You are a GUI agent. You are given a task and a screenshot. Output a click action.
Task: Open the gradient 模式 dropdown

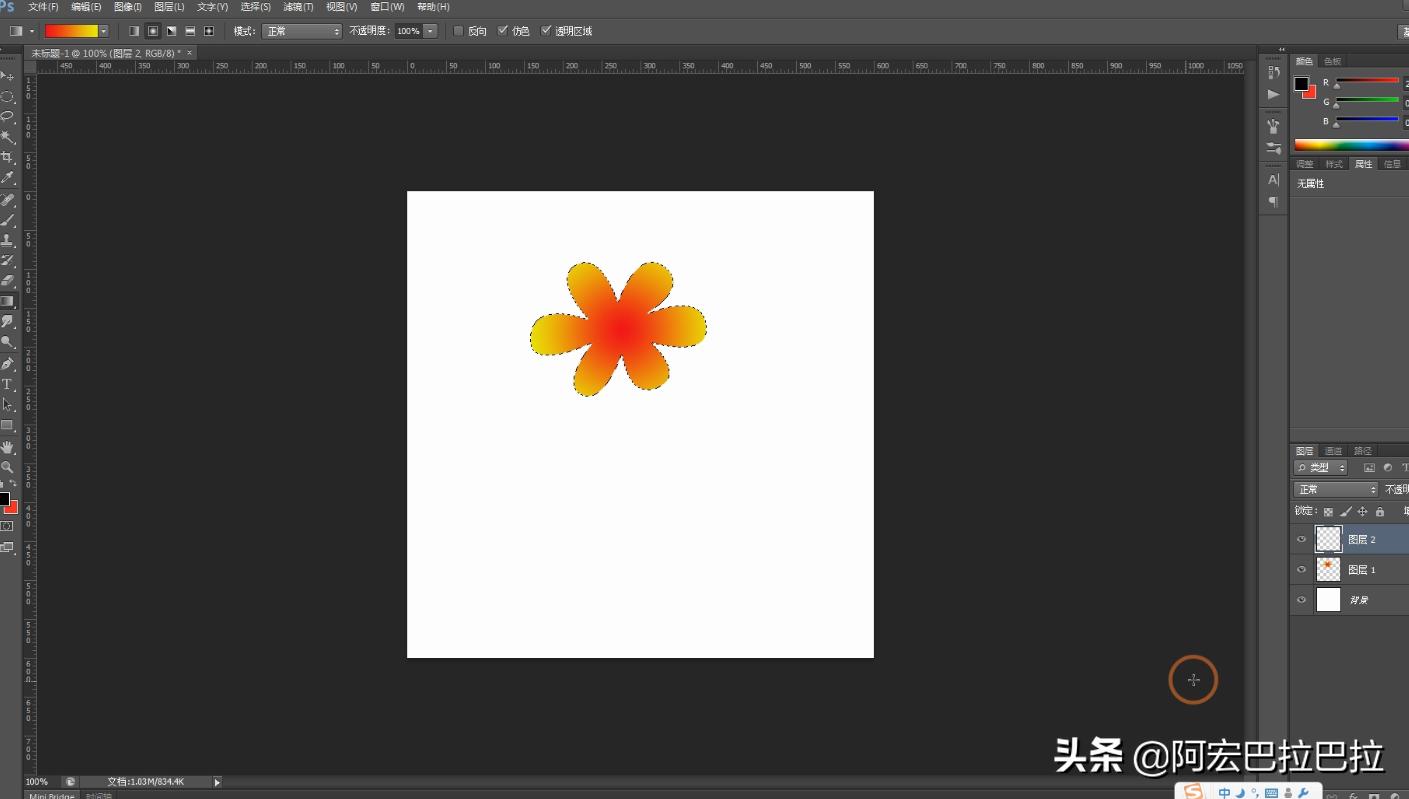coord(300,31)
